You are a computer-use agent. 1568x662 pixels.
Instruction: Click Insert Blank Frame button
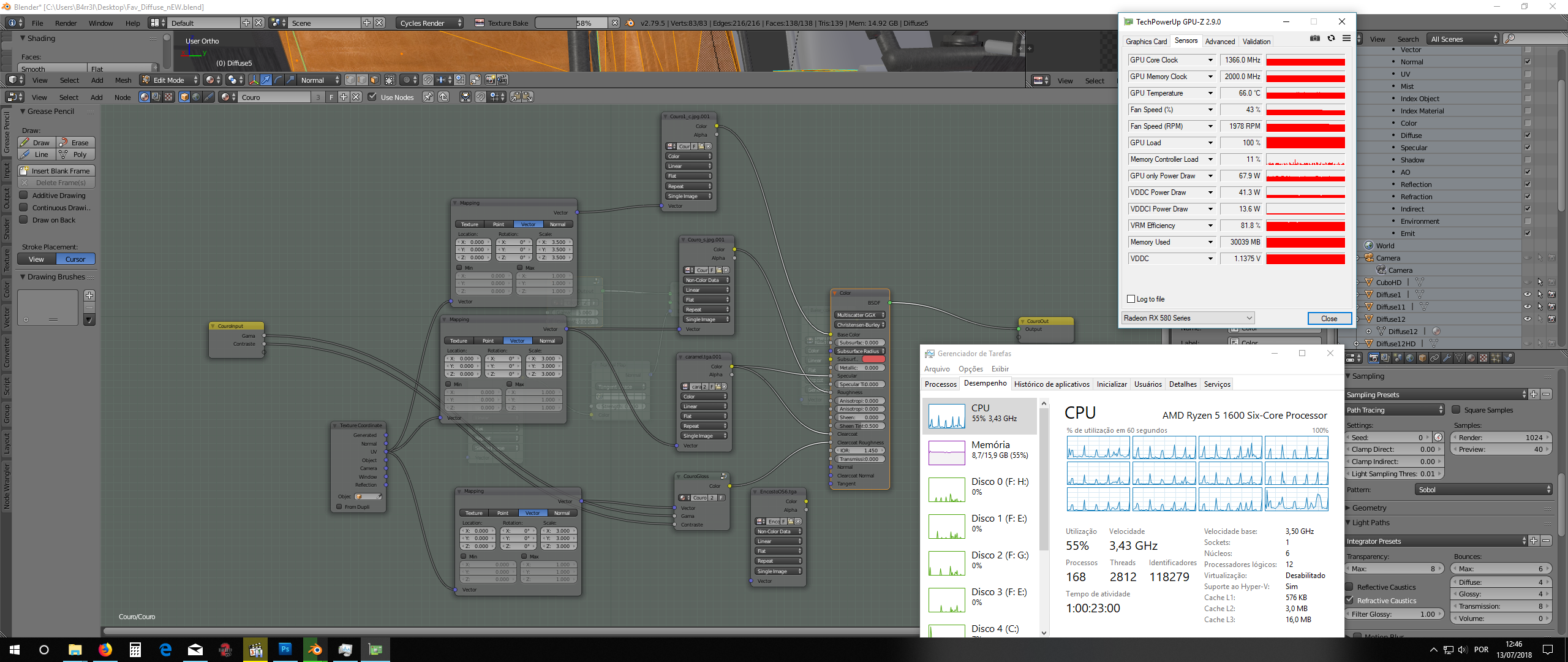point(56,171)
